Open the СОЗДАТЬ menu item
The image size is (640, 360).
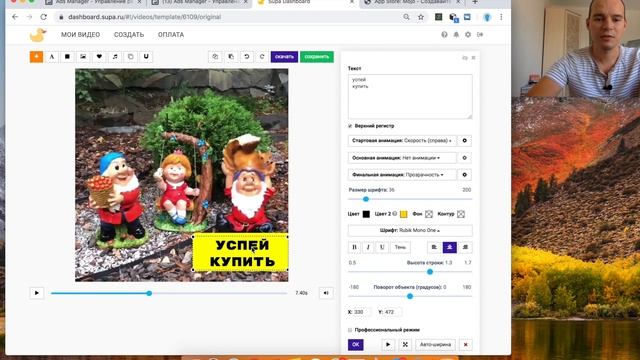[x=129, y=35]
